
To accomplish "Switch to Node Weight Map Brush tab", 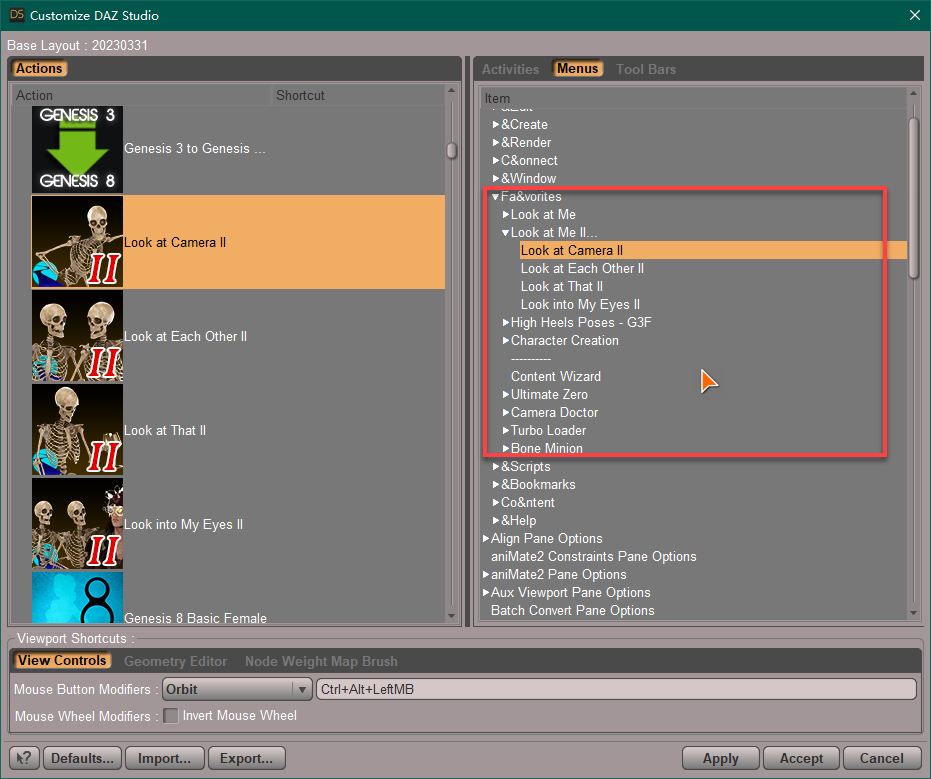I will pos(321,661).
